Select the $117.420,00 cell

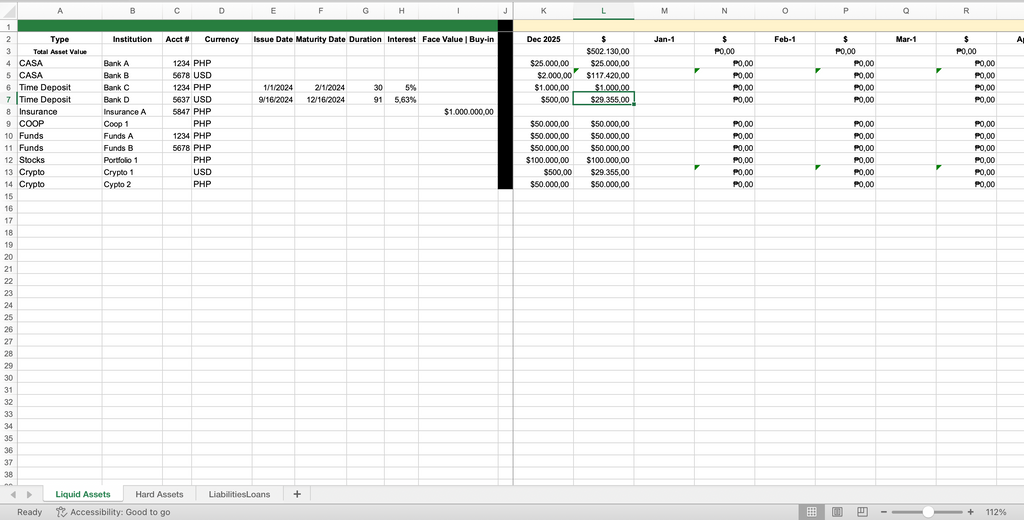tap(603, 75)
